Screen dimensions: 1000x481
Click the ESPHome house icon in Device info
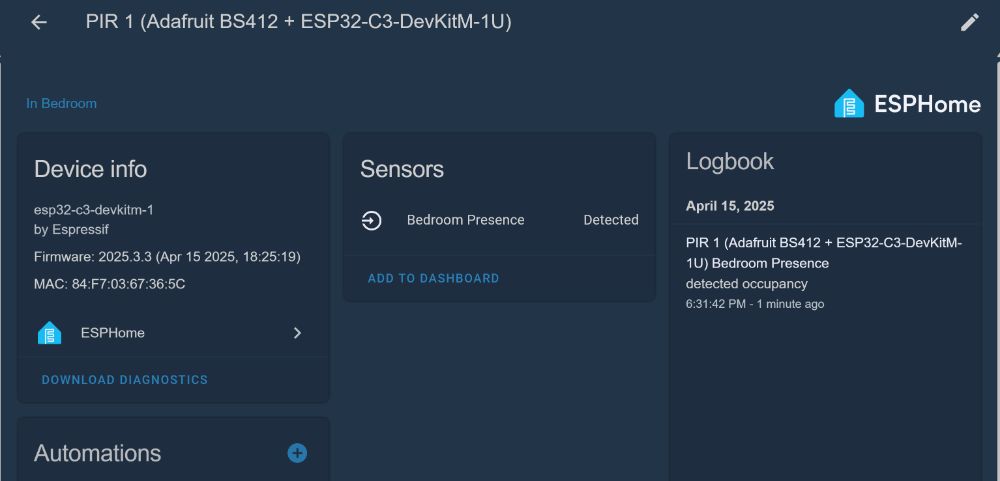49,333
